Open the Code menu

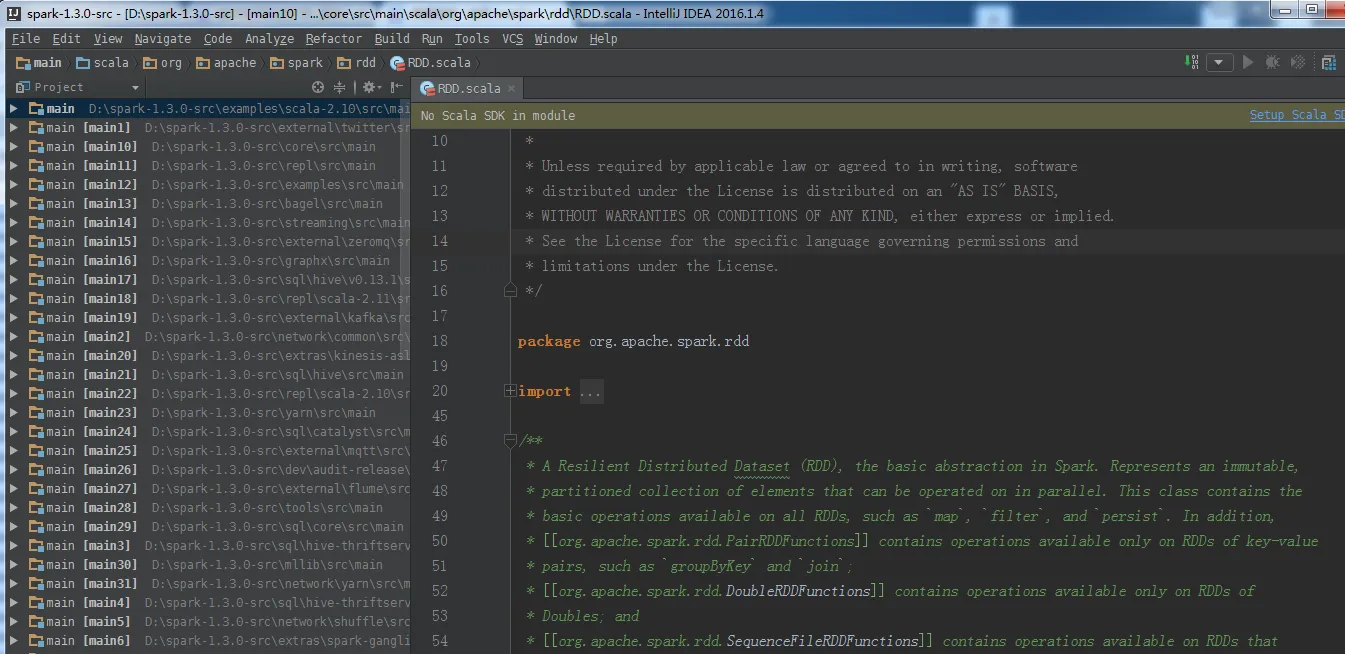(218, 38)
